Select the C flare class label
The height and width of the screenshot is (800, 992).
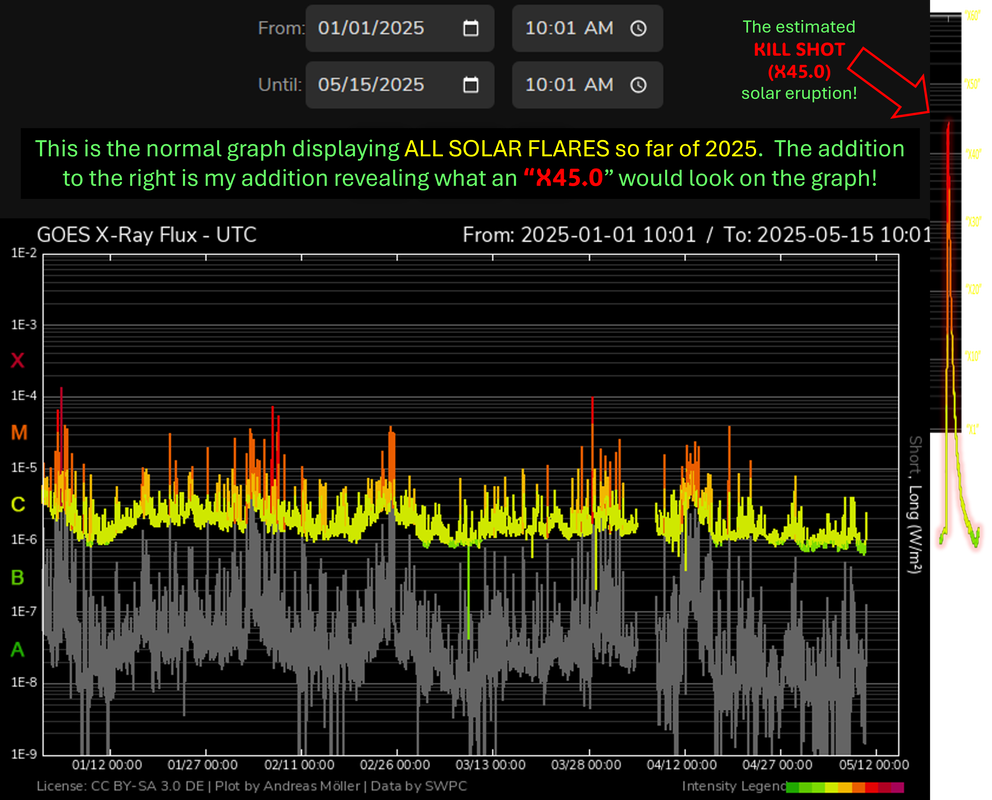pyautogui.click(x=18, y=505)
